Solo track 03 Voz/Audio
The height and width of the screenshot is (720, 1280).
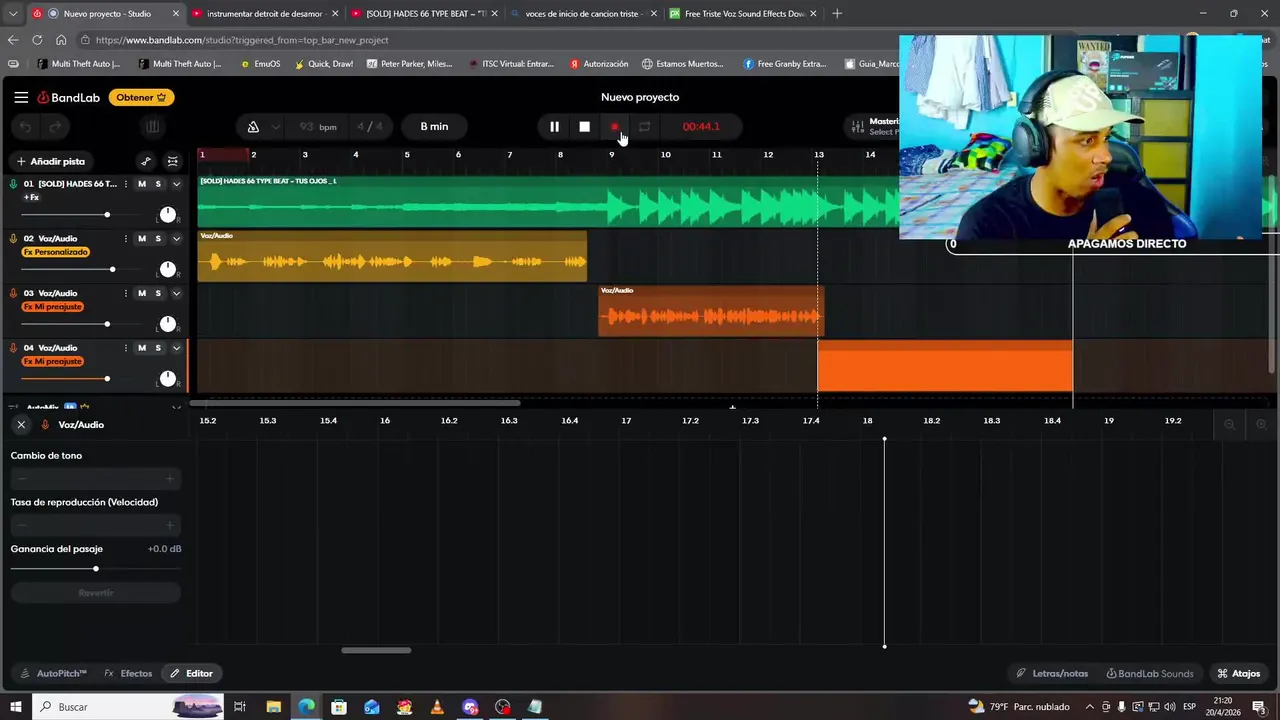pyautogui.click(x=158, y=293)
